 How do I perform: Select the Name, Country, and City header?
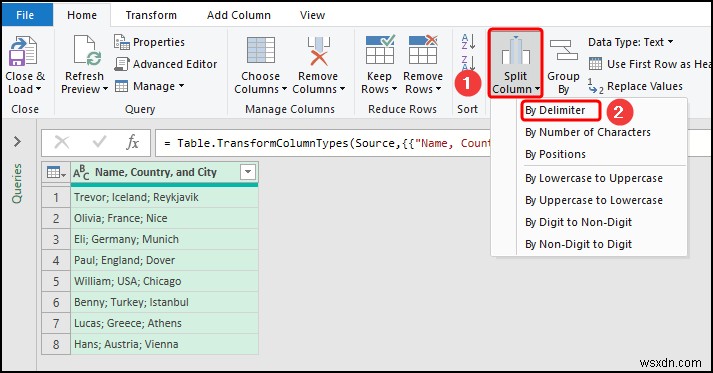pyautogui.click(x=156, y=172)
